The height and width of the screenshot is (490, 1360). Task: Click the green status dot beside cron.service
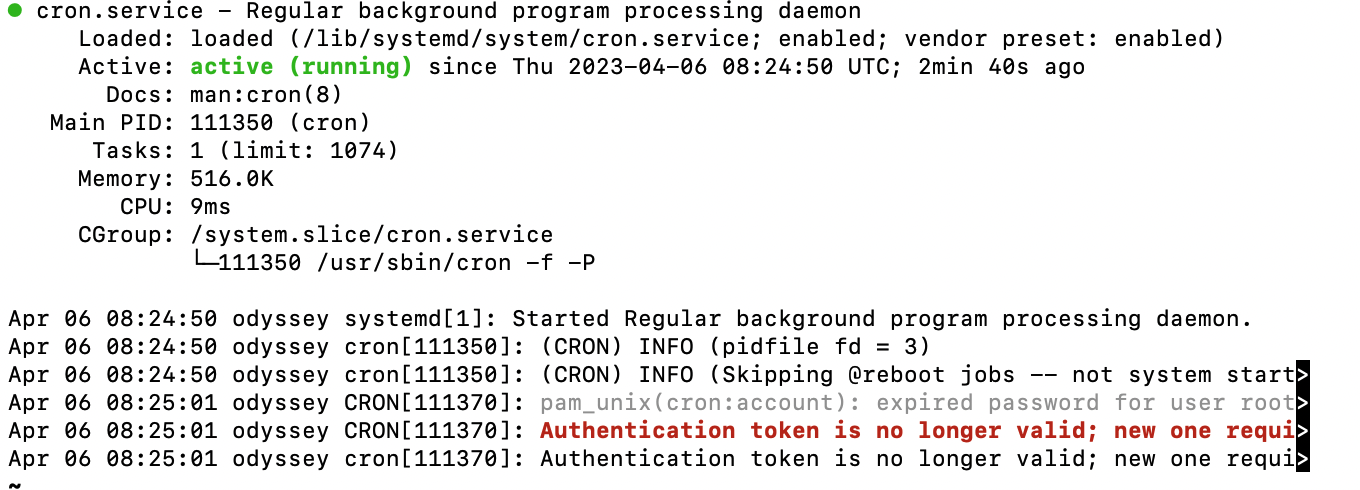pyautogui.click(x=15, y=11)
